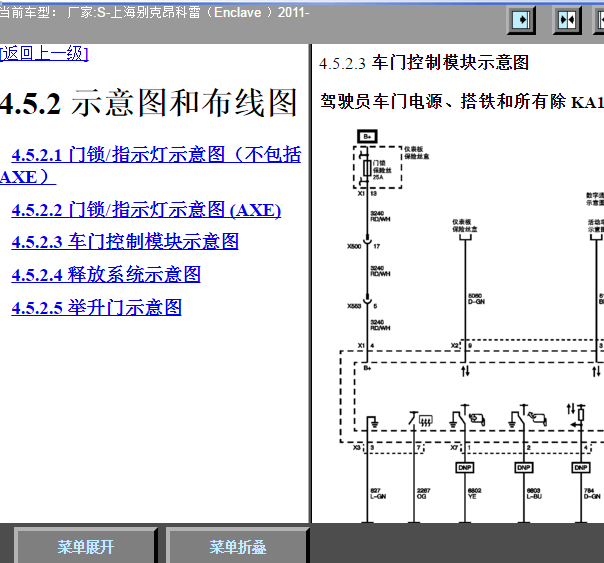Viewport: 604px width, 563px height.
Task: Click the 4.5.2.3 车门控制模块示意图 diagram title
Action: pyautogui.click(x=424, y=63)
